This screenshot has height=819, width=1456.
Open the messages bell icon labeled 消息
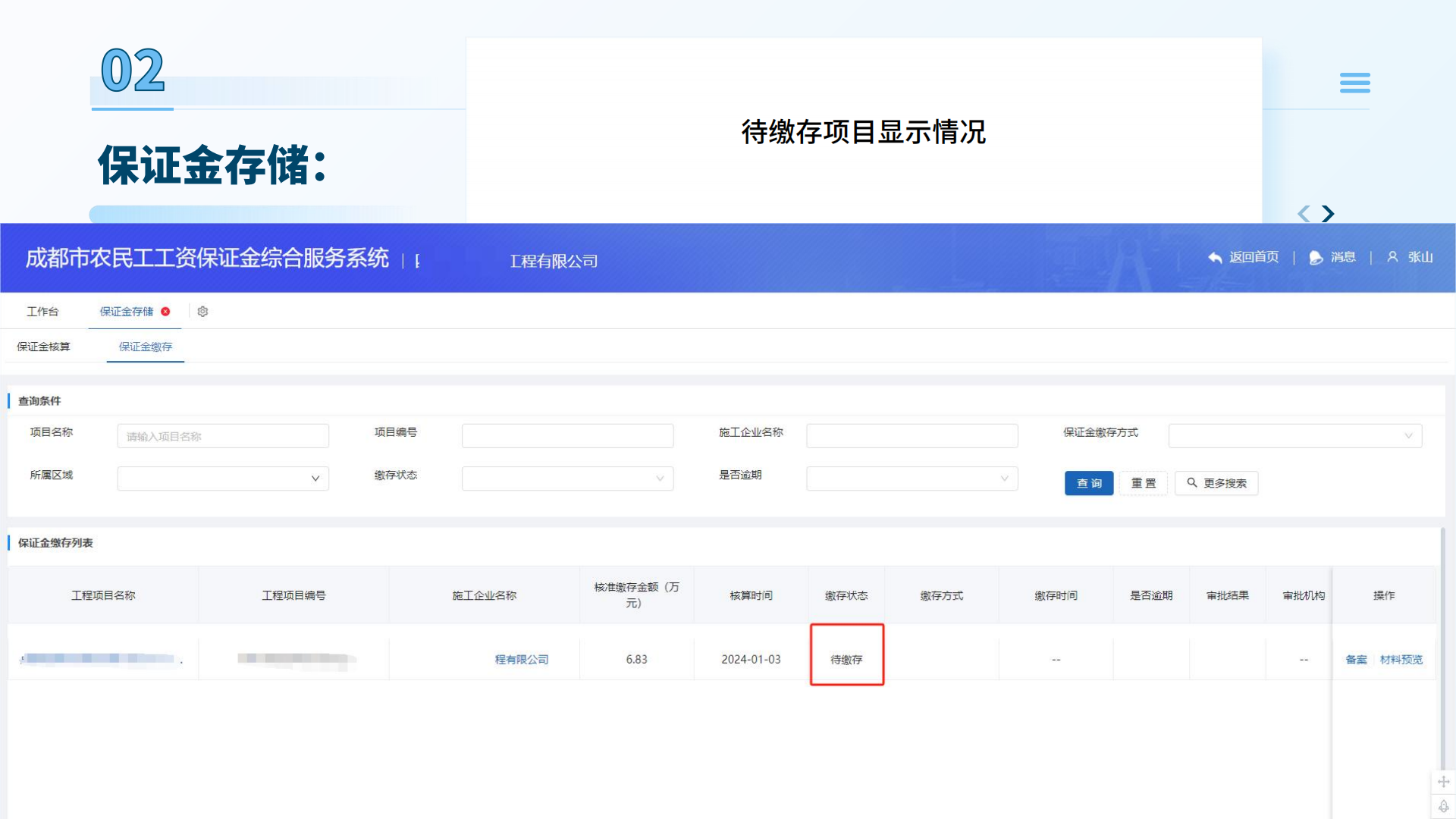(x=1316, y=257)
